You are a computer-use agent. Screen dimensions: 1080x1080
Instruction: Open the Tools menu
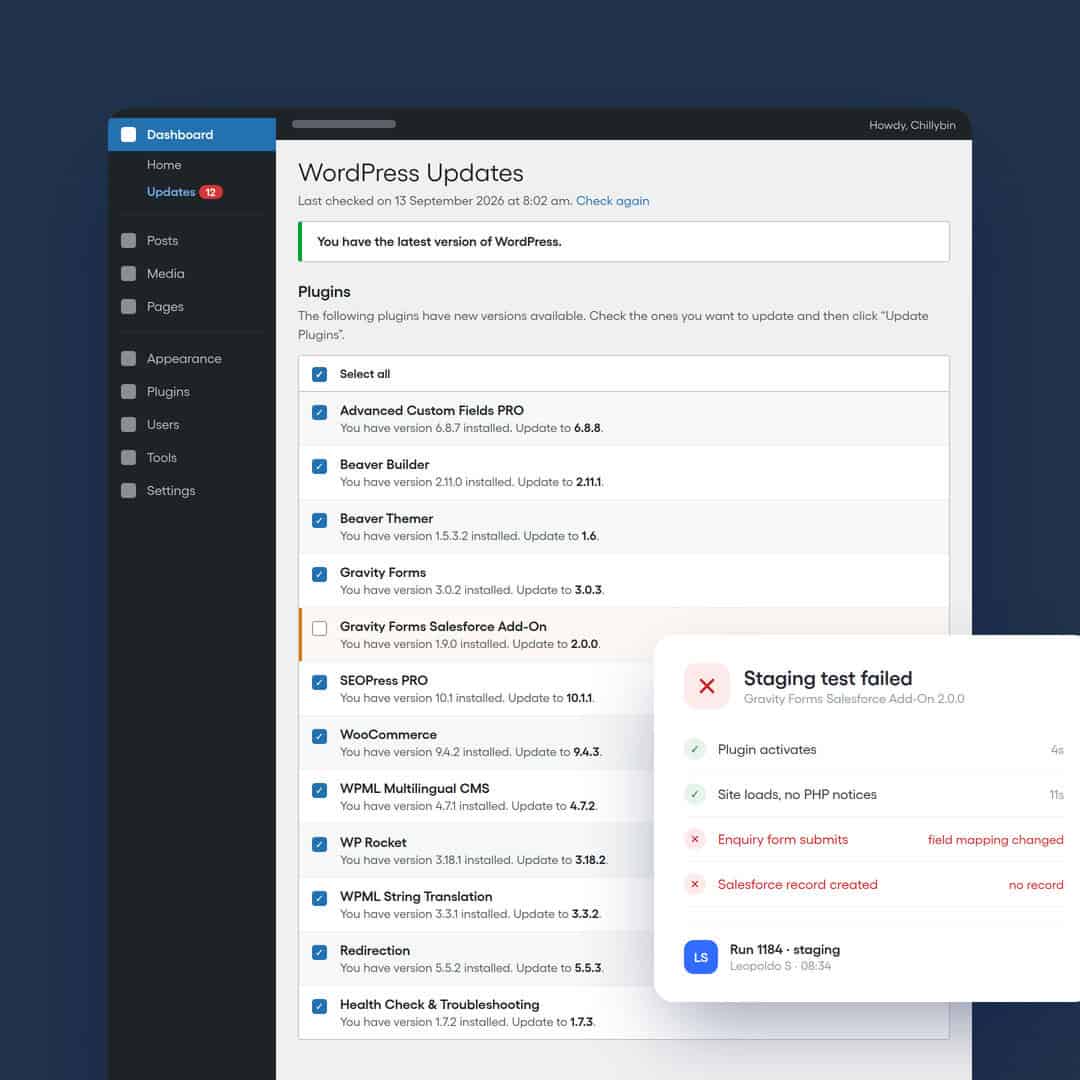click(161, 457)
